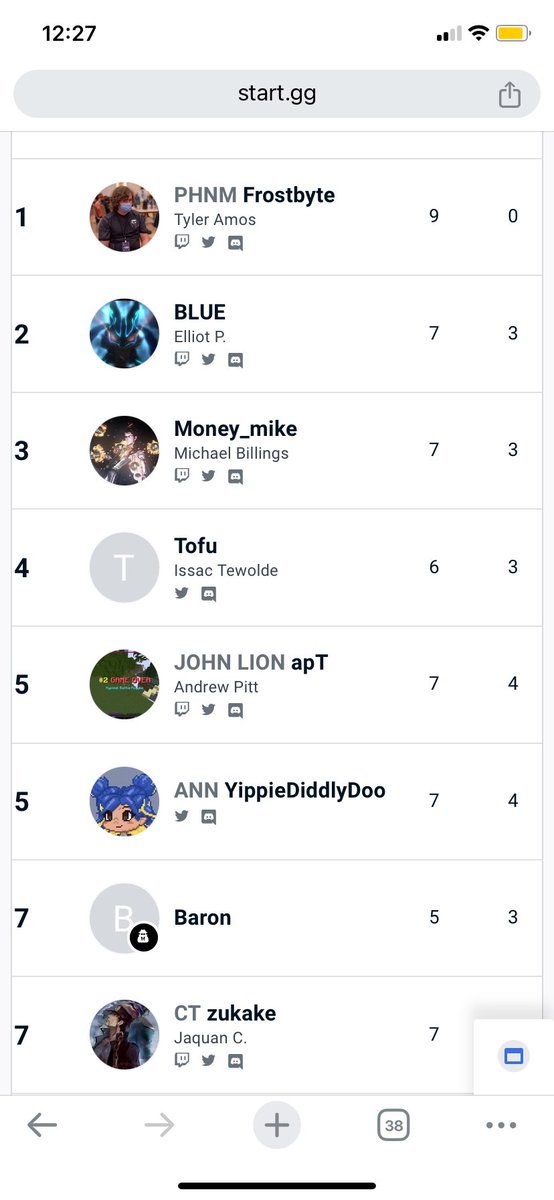Tap the start.gg address bar
The image size is (554, 1200).
(277, 95)
